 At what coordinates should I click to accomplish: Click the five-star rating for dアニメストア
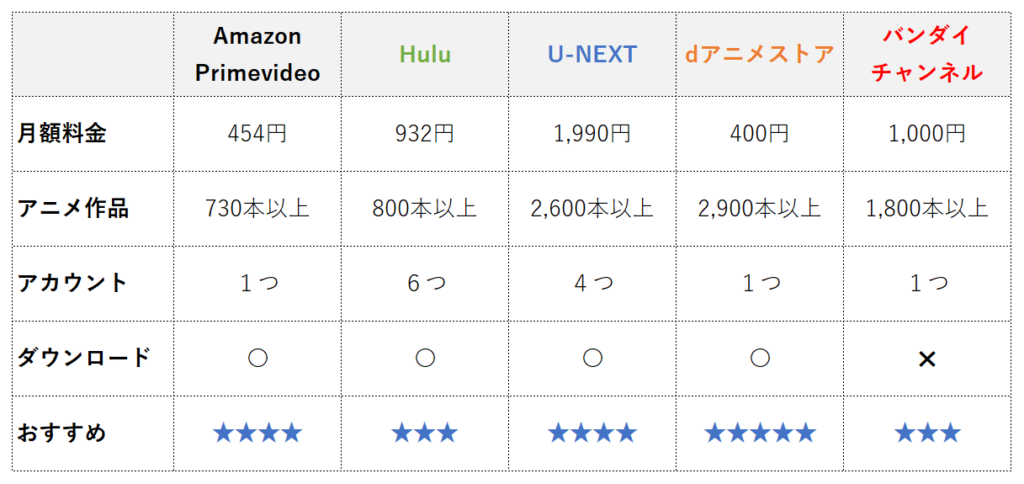click(x=760, y=432)
